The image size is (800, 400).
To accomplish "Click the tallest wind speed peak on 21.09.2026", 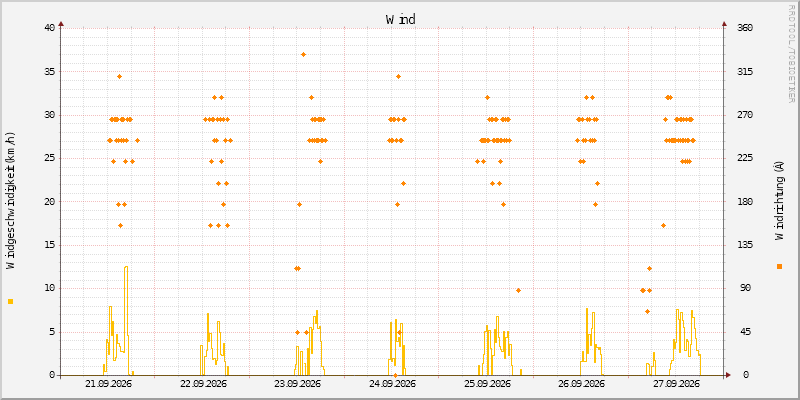I will coord(126,267).
